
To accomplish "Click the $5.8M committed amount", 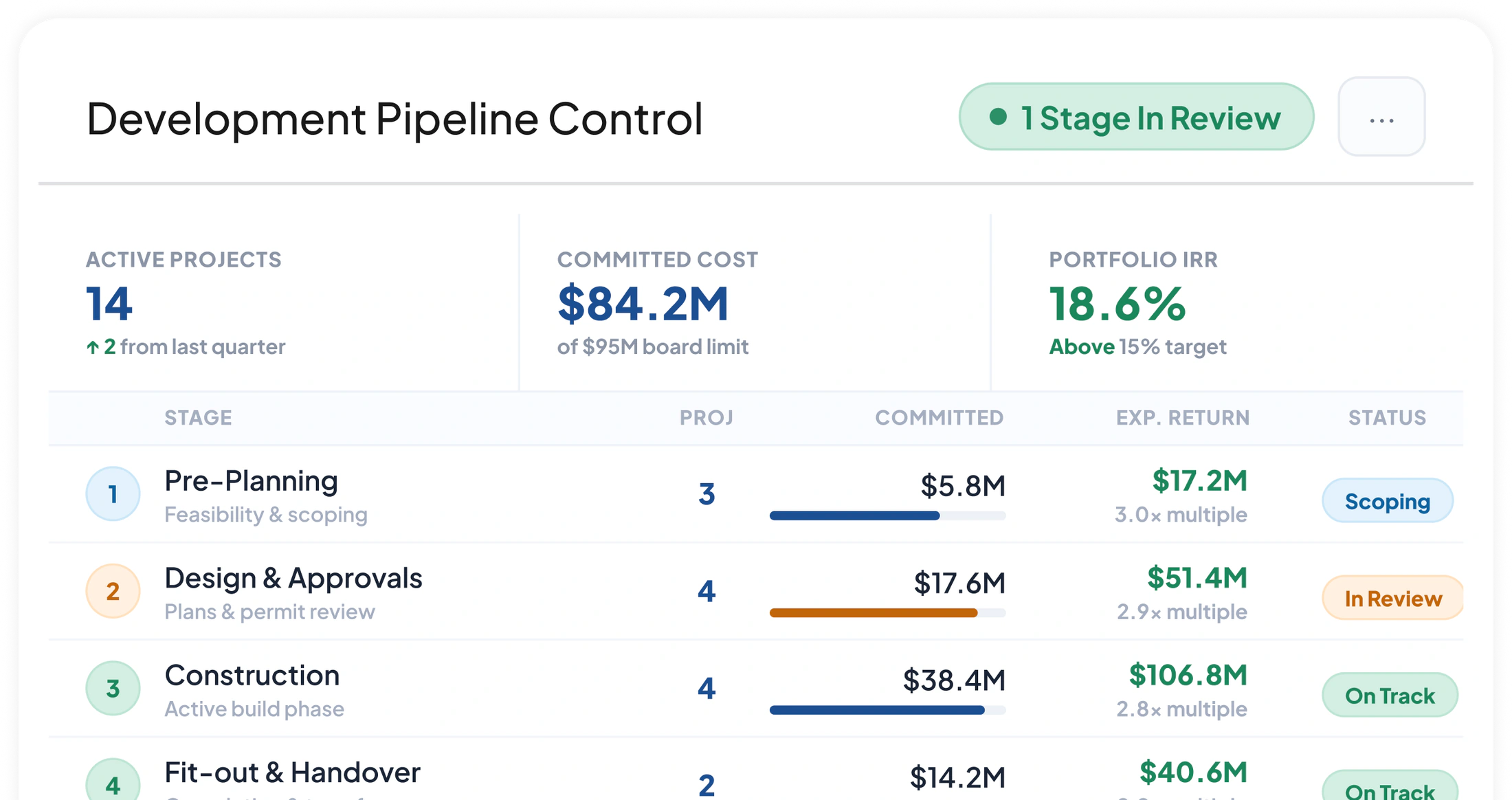I will [963, 486].
